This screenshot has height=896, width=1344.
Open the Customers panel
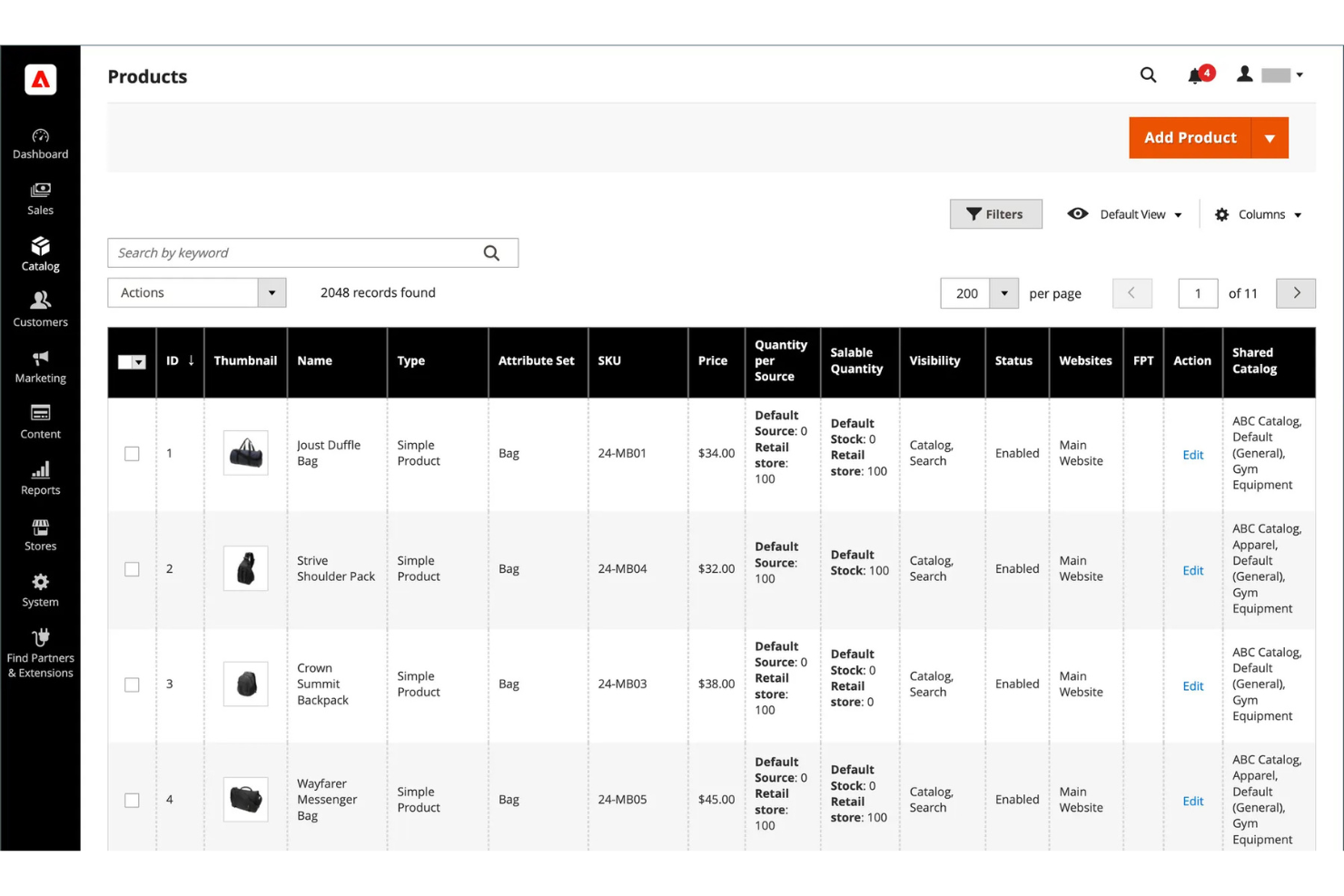(x=40, y=309)
